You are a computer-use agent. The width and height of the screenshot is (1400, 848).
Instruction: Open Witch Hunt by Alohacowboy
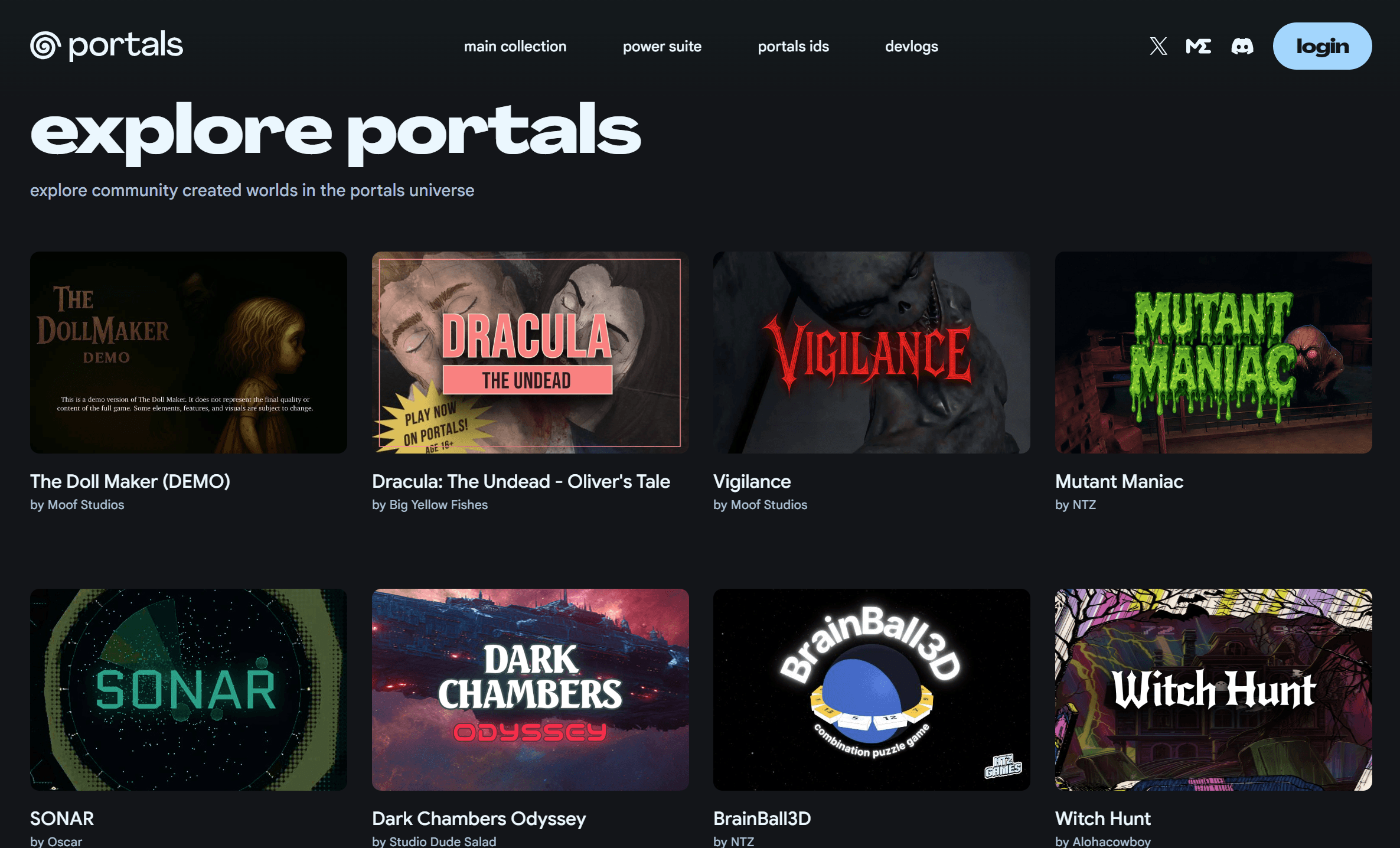[1102, 818]
